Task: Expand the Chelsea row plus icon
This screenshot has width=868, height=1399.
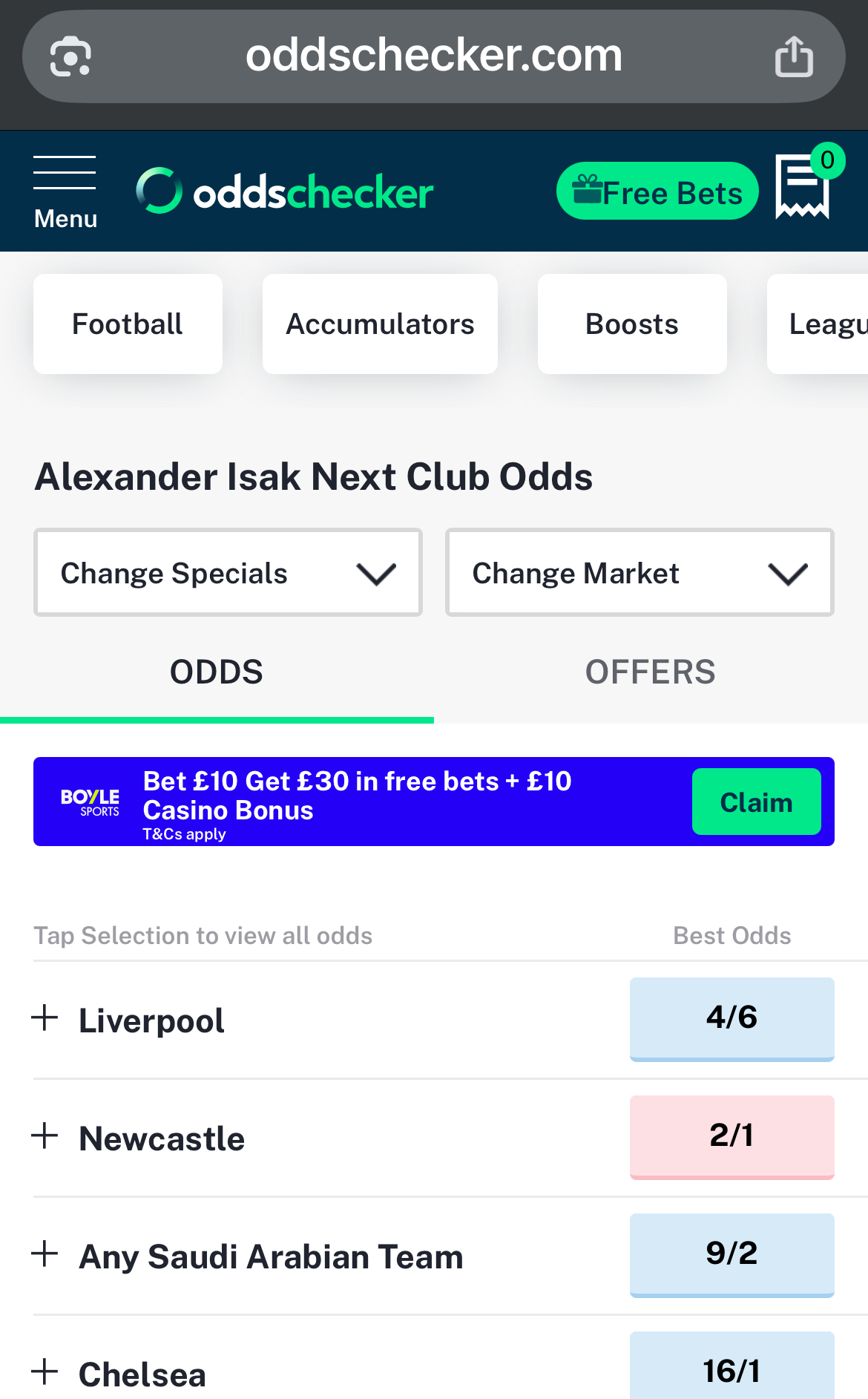Action: (45, 1372)
